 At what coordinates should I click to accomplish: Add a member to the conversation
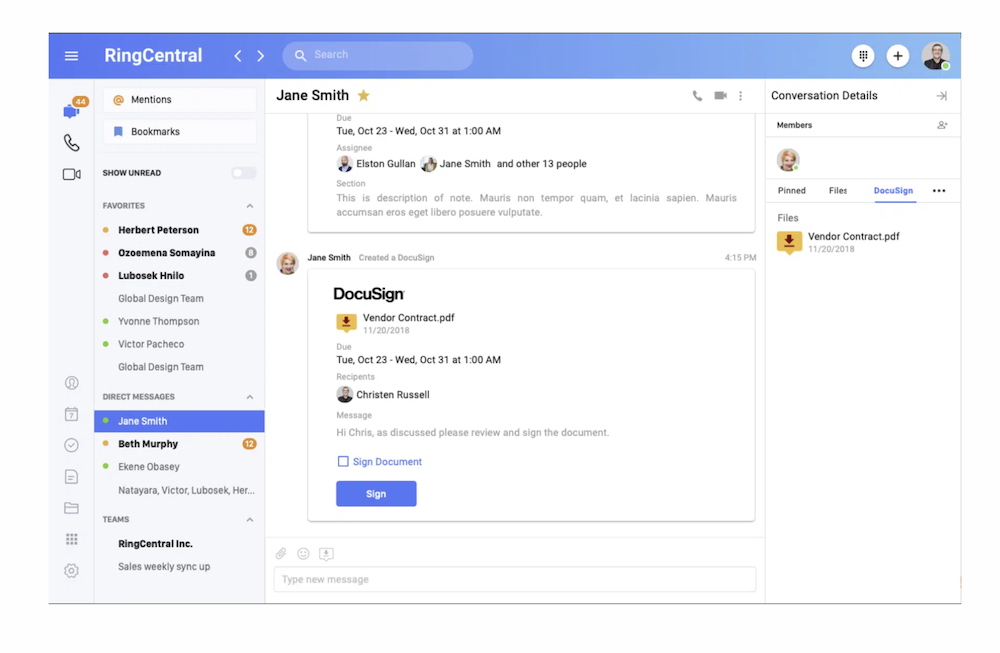click(x=942, y=125)
